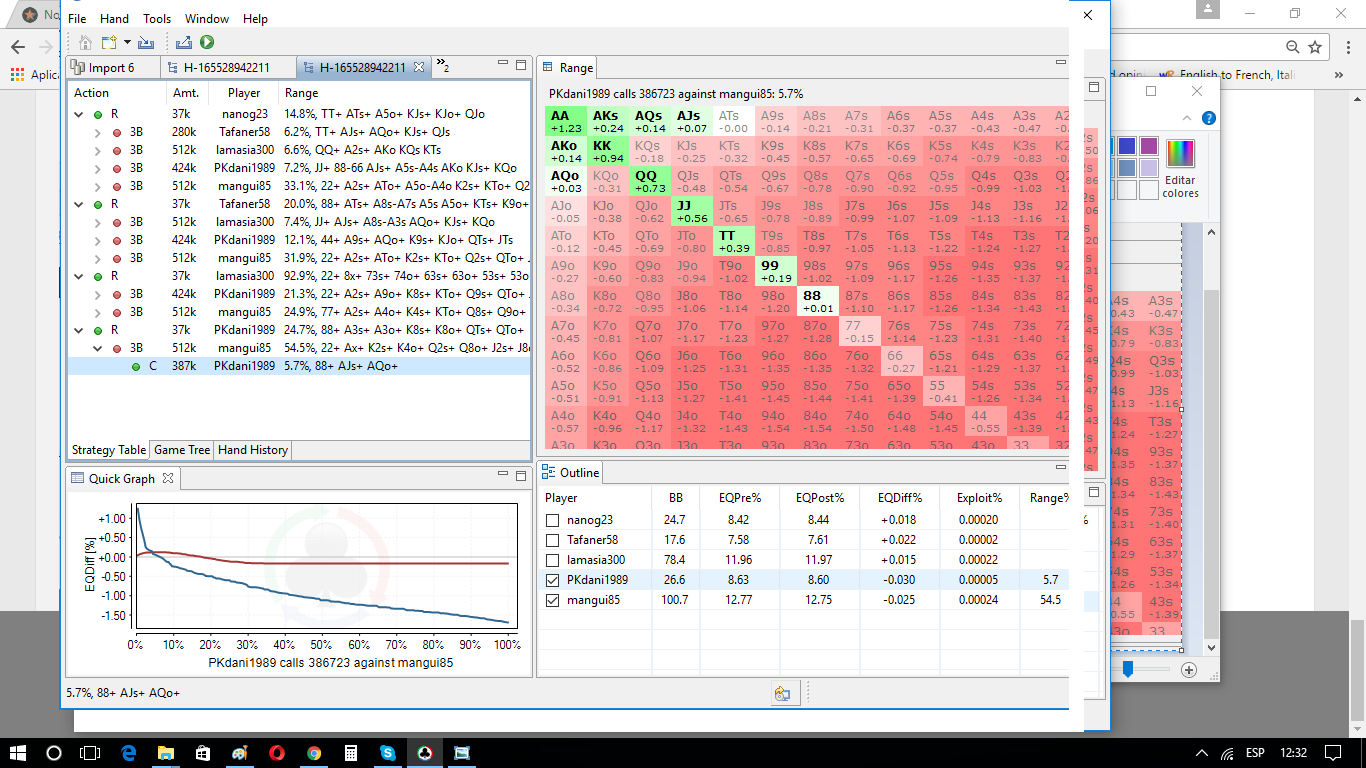Click the green Run play button
This screenshot has width=1366, height=768.
tap(207, 42)
